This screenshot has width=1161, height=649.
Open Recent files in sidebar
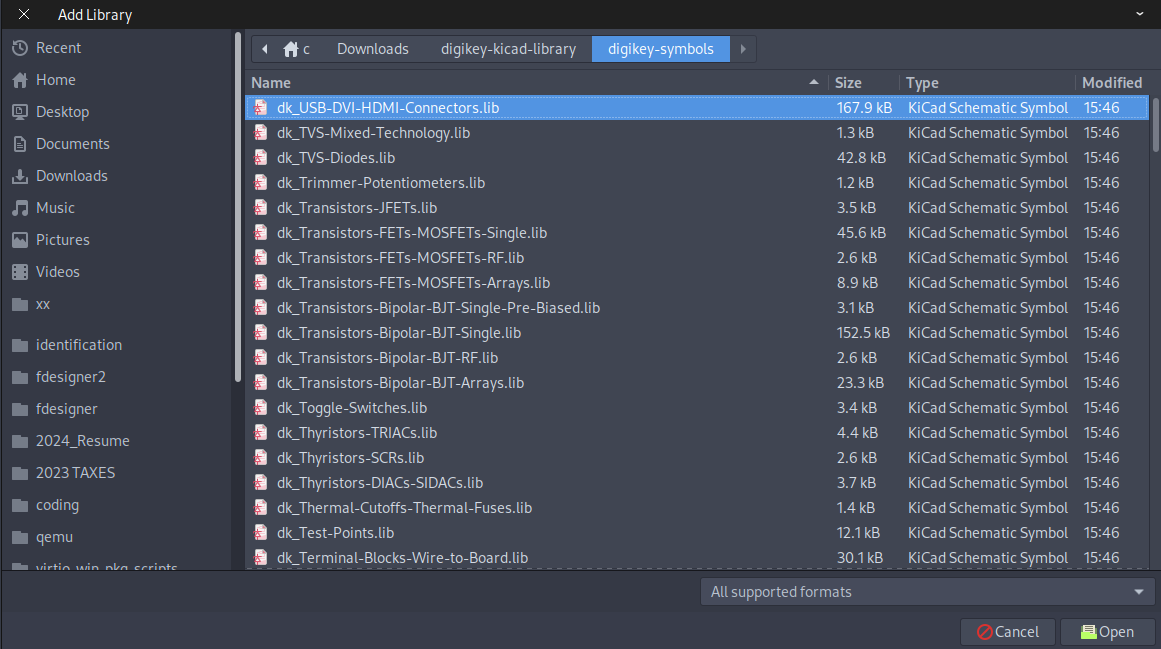(58, 48)
